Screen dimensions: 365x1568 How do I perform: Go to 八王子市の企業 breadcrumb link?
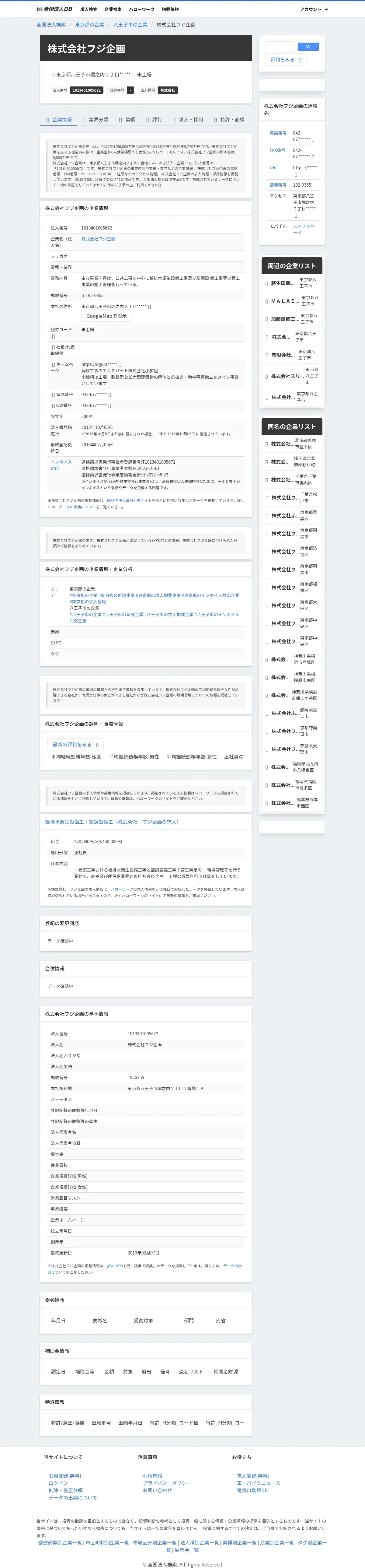130,25
